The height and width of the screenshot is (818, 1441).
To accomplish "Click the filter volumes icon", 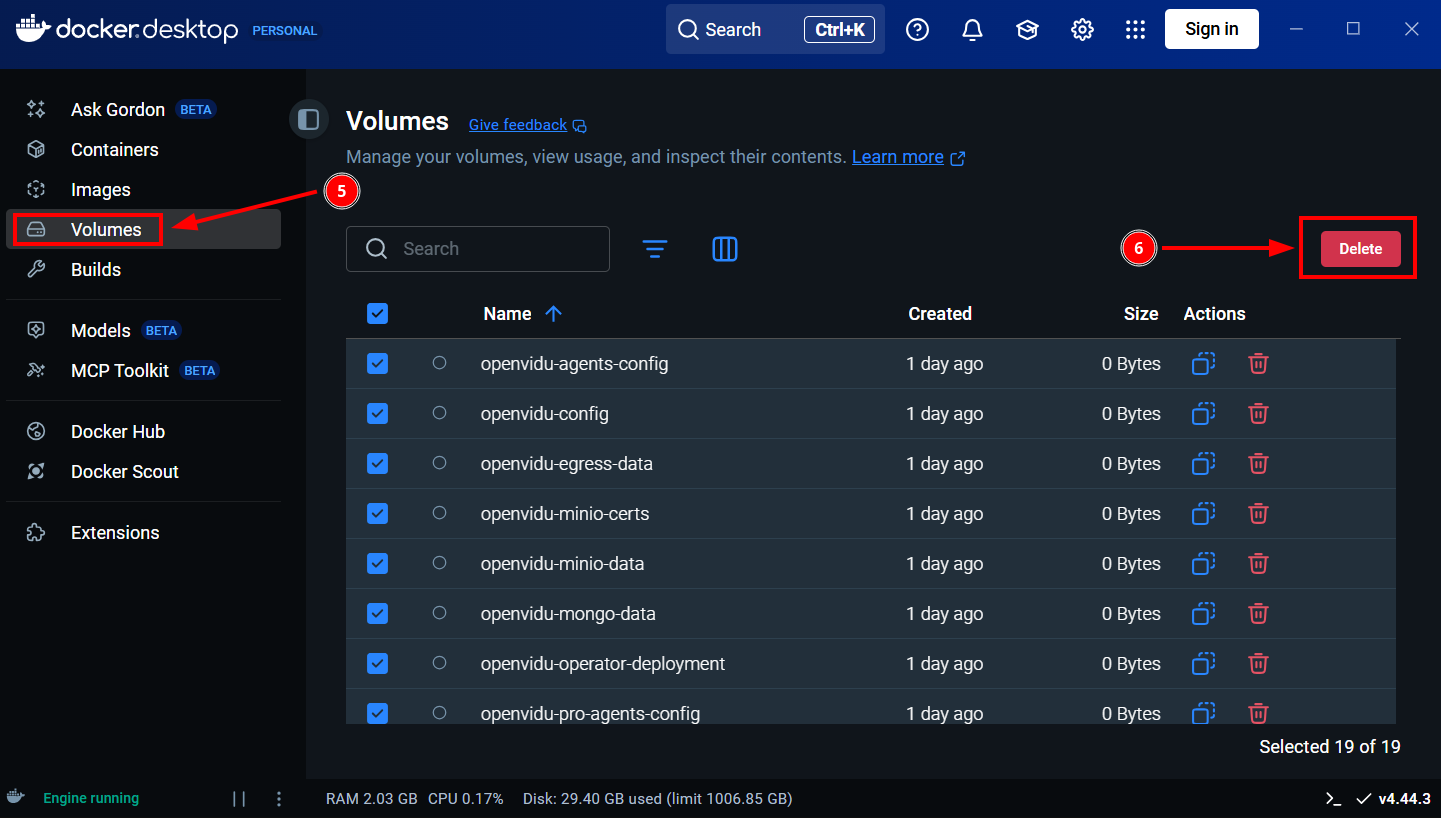I will tap(655, 249).
